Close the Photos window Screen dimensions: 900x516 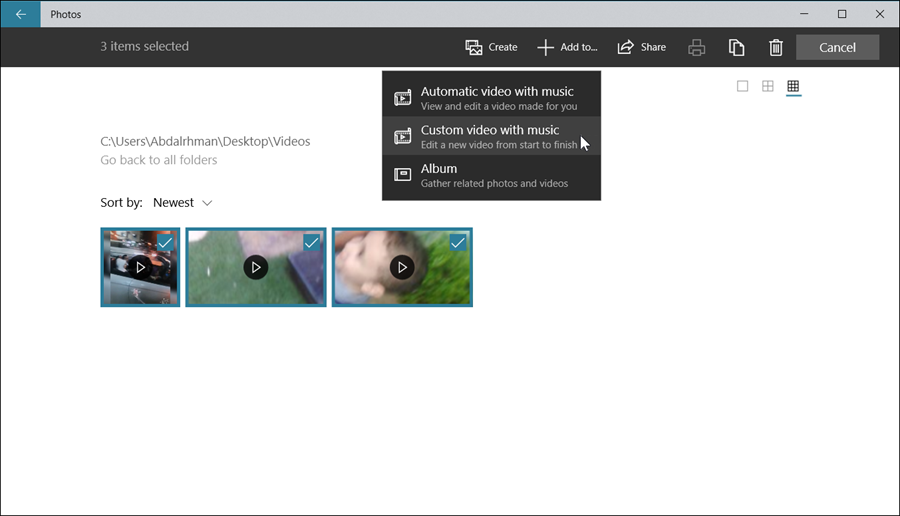(x=880, y=14)
